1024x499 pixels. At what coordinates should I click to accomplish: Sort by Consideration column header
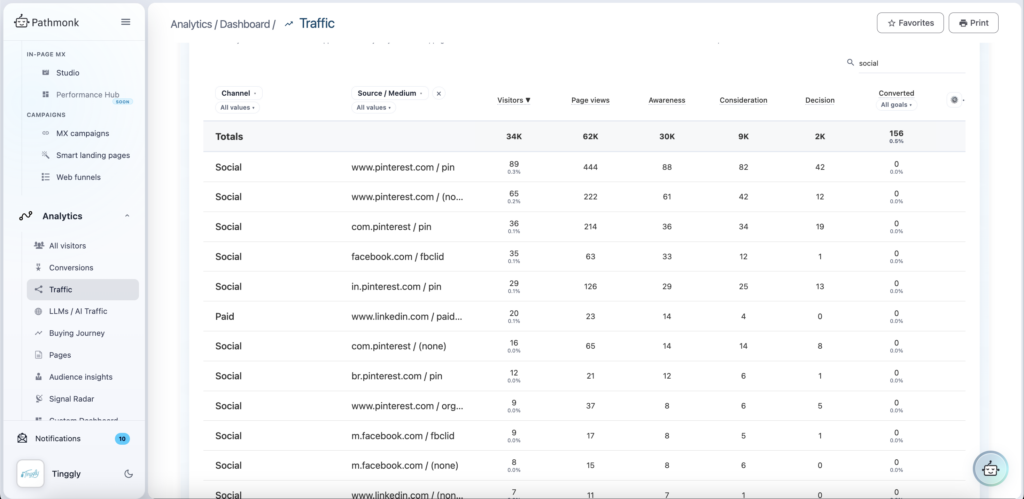pos(743,100)
